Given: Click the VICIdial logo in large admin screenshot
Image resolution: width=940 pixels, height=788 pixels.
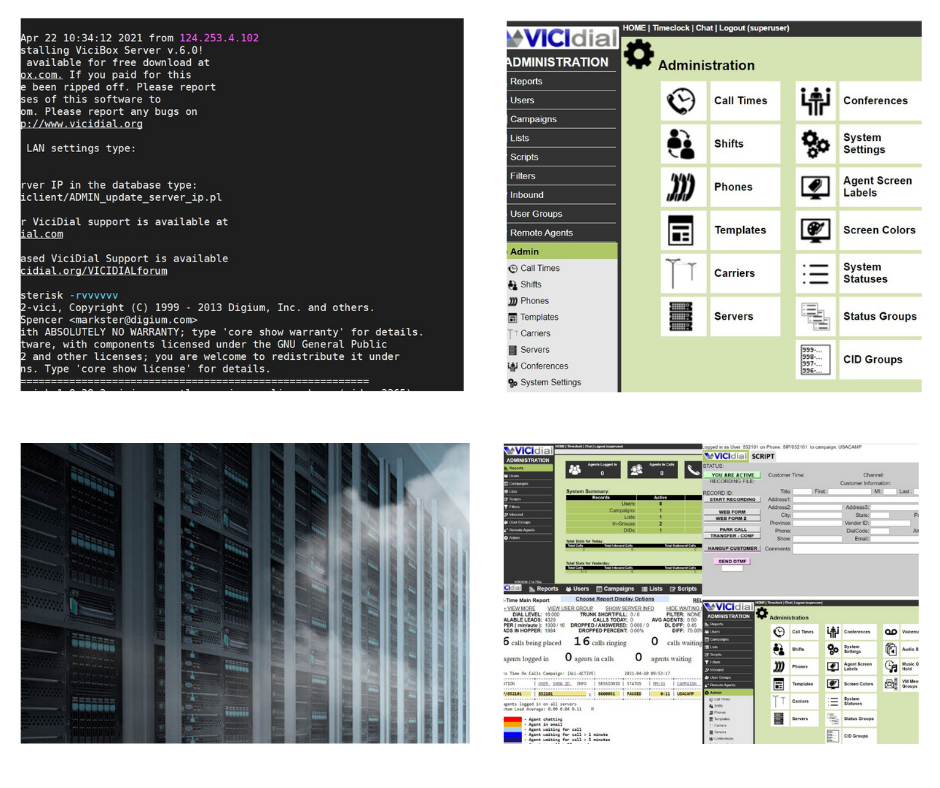Looking at the screenshot, I should [562, 38].
